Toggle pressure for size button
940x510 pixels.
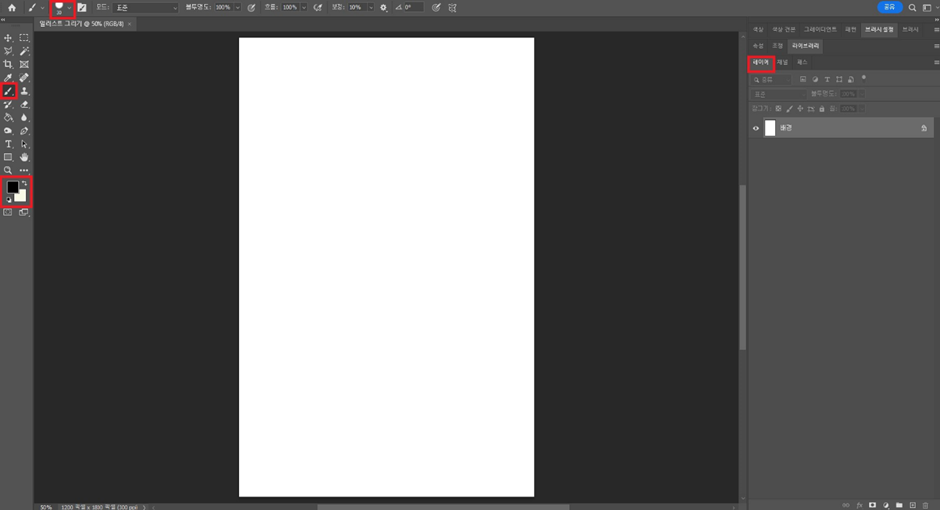(x=436, y=8)
